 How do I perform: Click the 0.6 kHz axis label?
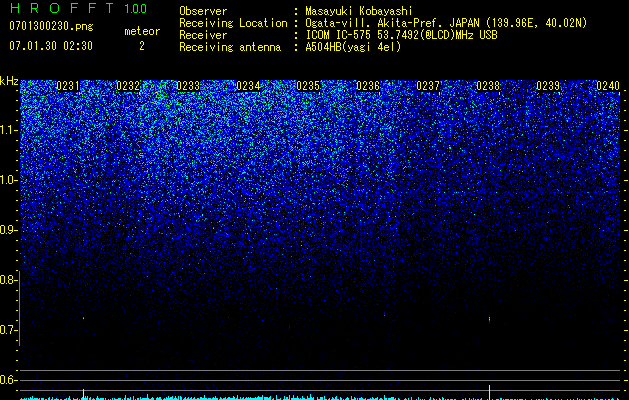pyautogui.click(x=8, y=380)
